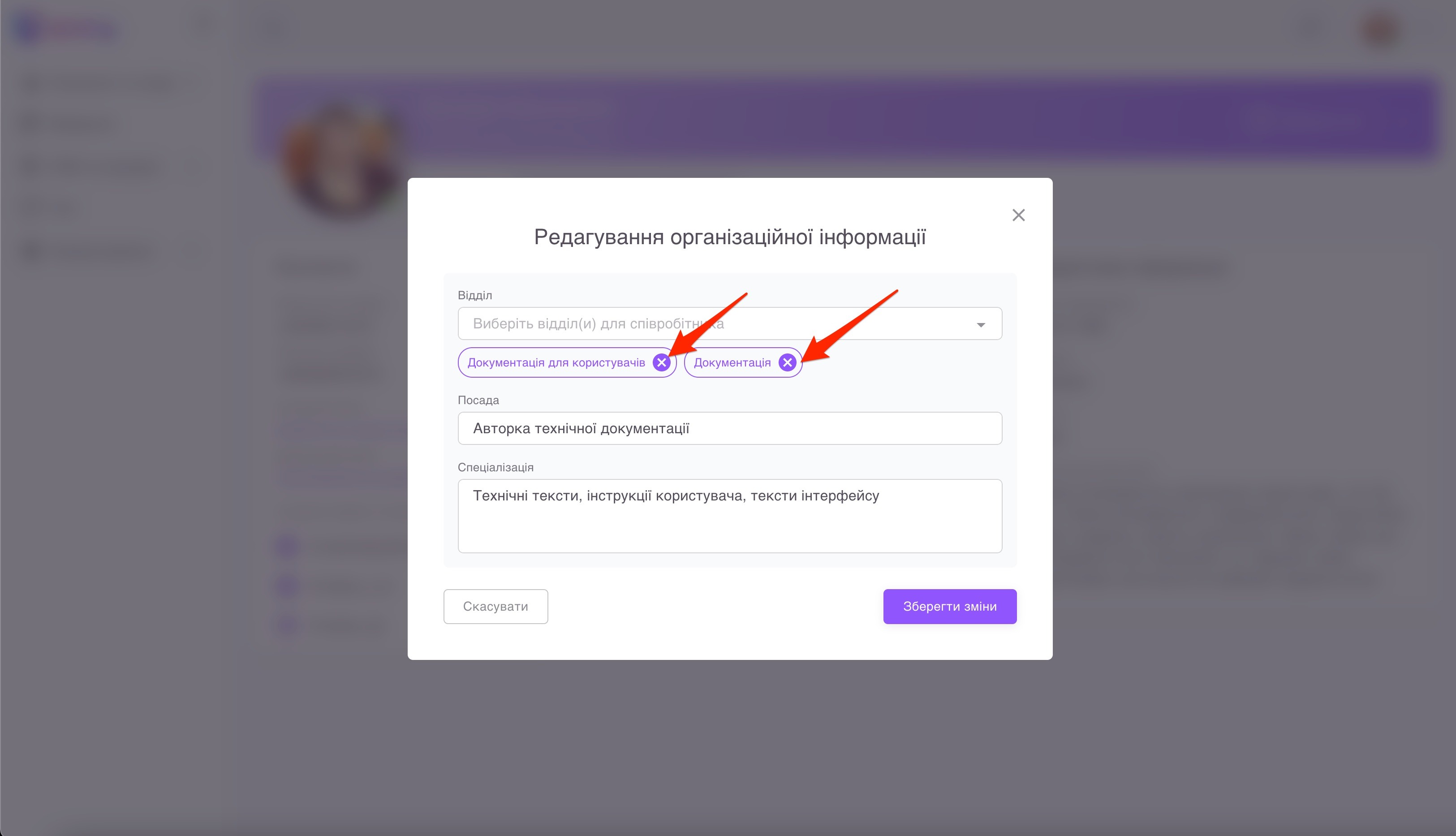Image resolution: width=1456 pixels, height=836 pixels.
Task: Click the 'Посада' field label
Action: pos(478,400)
